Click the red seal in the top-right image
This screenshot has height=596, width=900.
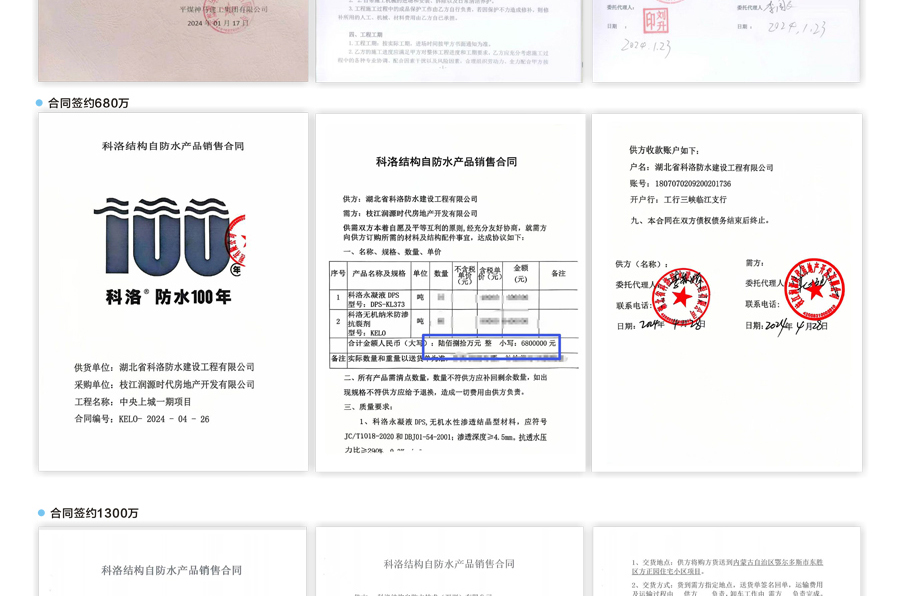coord(655,18)
